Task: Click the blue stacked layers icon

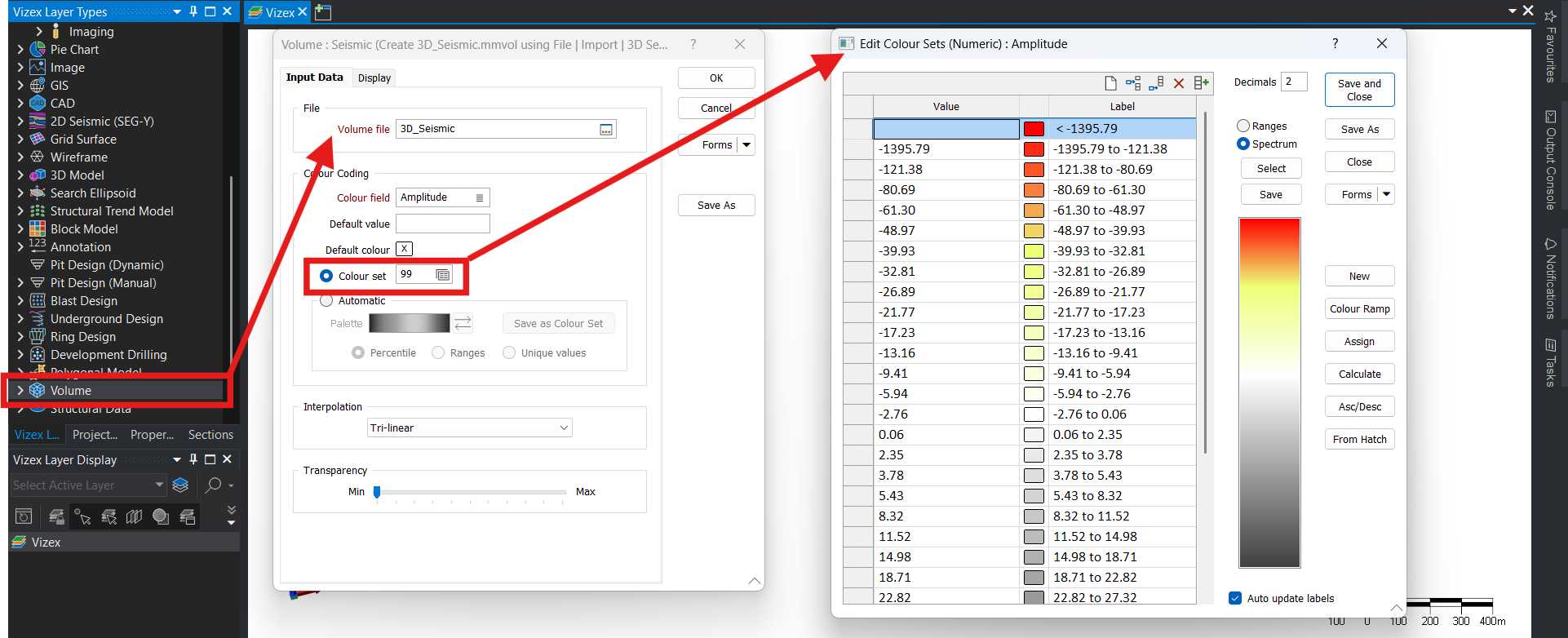Action: 181,485
